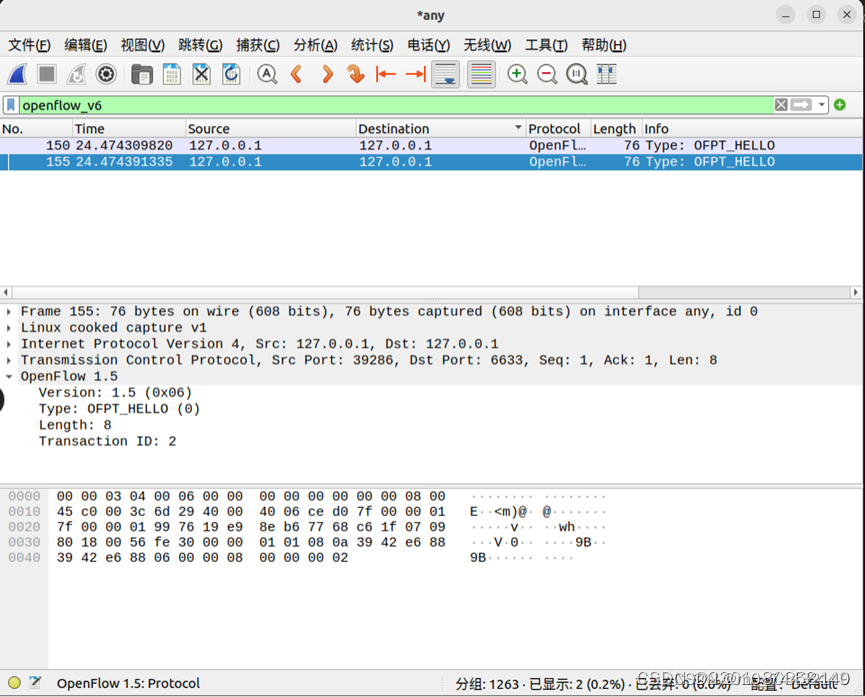Open the capture options gear icon

click(x=106, y=74)
